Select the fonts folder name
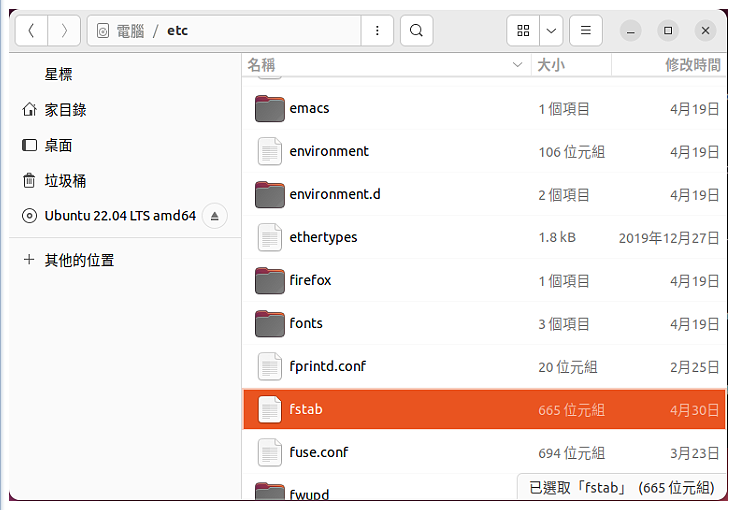The height and width of the screenshot is (510, 756). pyautogui.click(x=306, y=323)
